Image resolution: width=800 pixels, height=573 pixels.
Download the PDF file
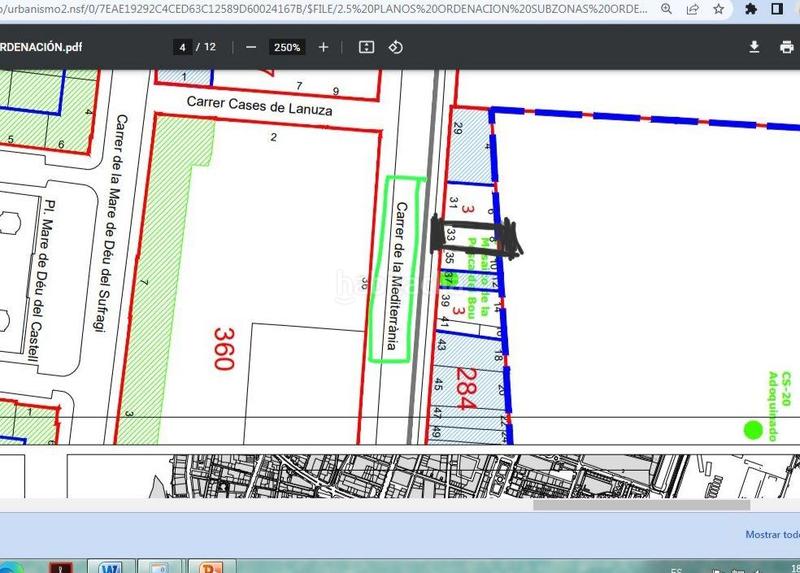pos(756,47)
